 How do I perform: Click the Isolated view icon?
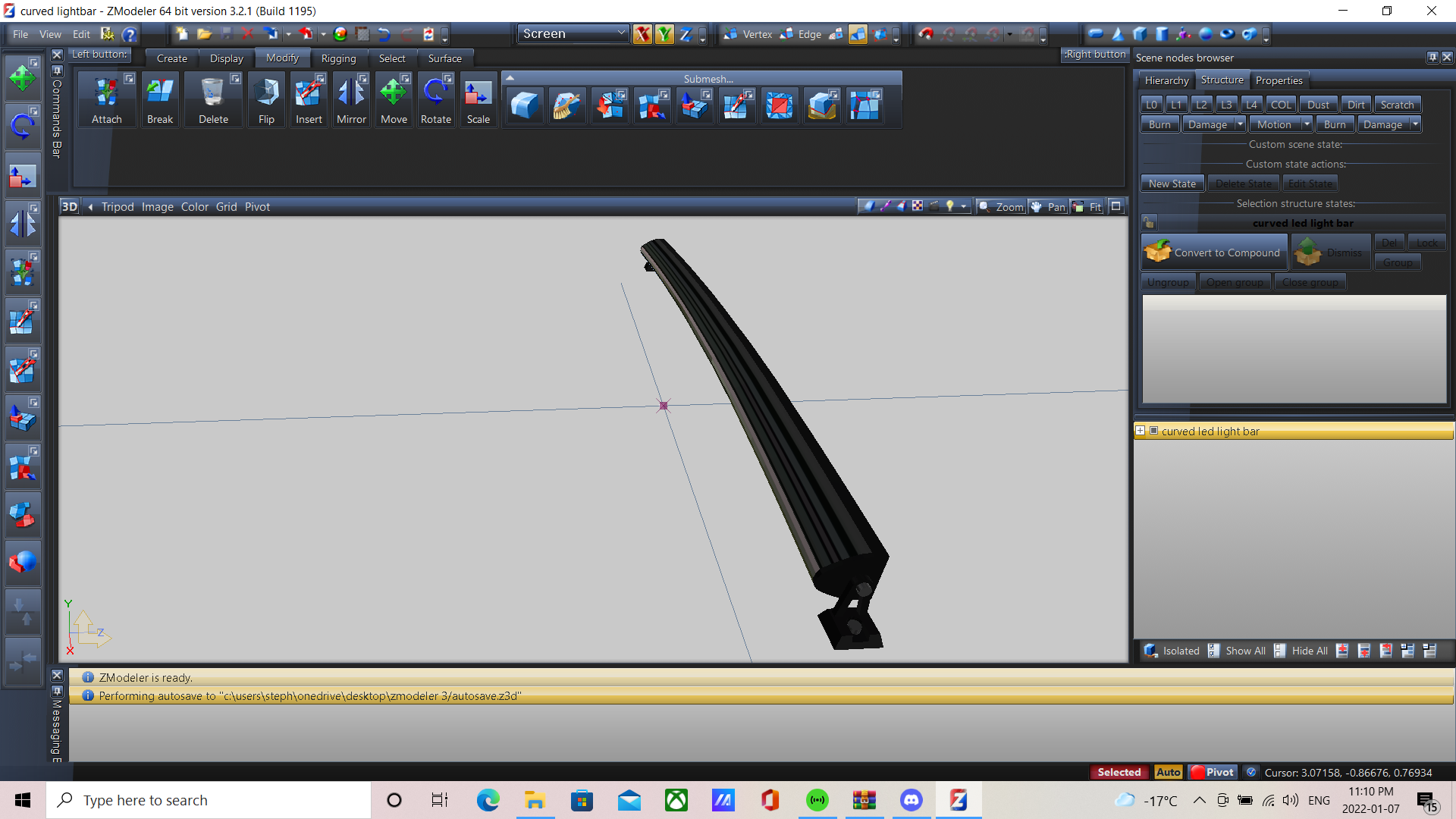1151,651
